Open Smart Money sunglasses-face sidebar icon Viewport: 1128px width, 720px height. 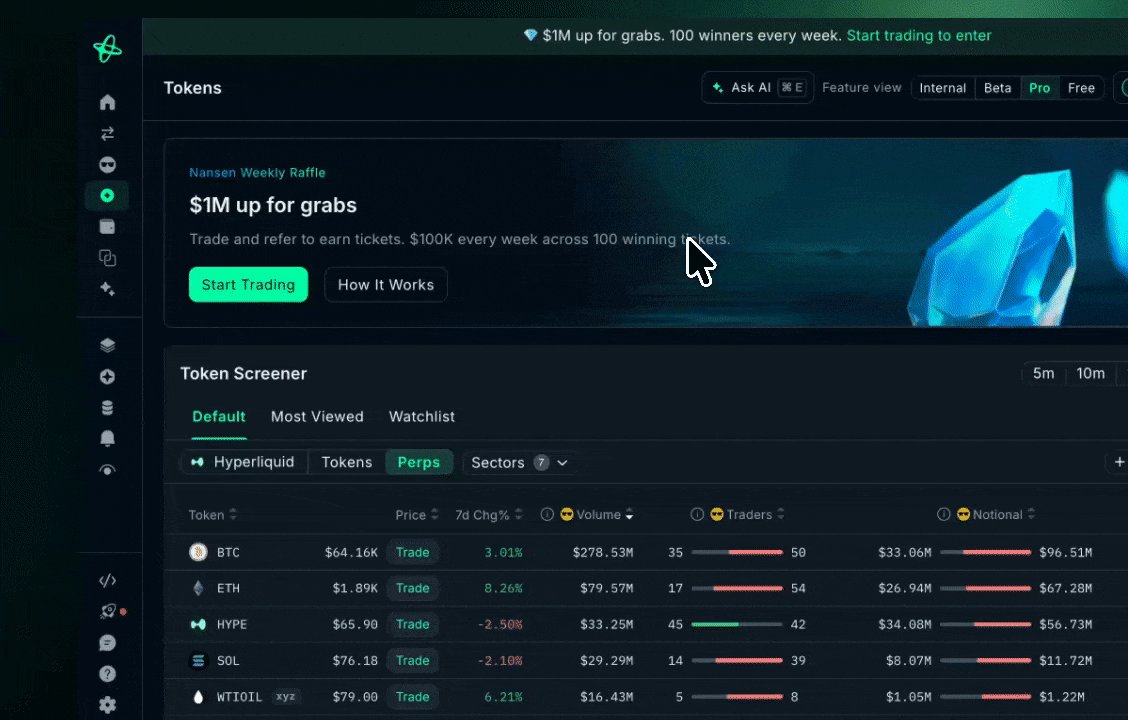click(107, 165)
